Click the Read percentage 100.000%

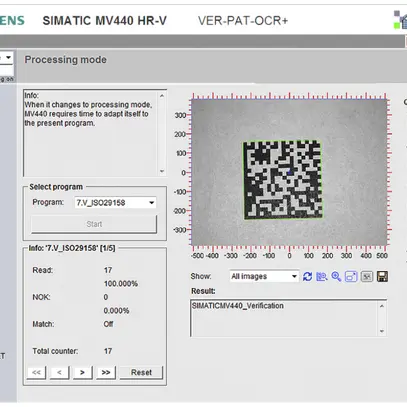pyautogui.click(x=121, y=284)
